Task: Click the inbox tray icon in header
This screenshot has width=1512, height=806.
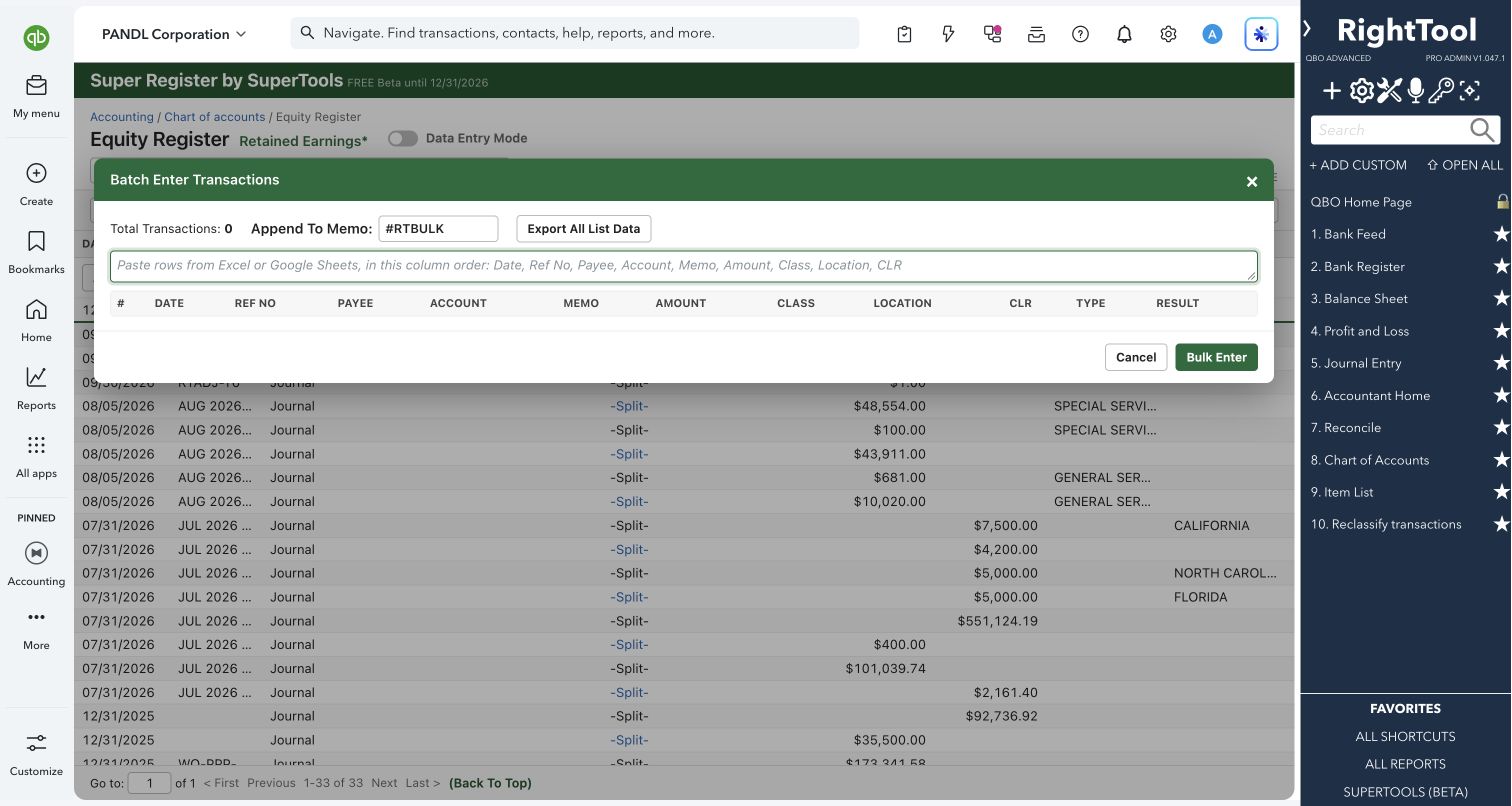Action: click(1036, 34)
